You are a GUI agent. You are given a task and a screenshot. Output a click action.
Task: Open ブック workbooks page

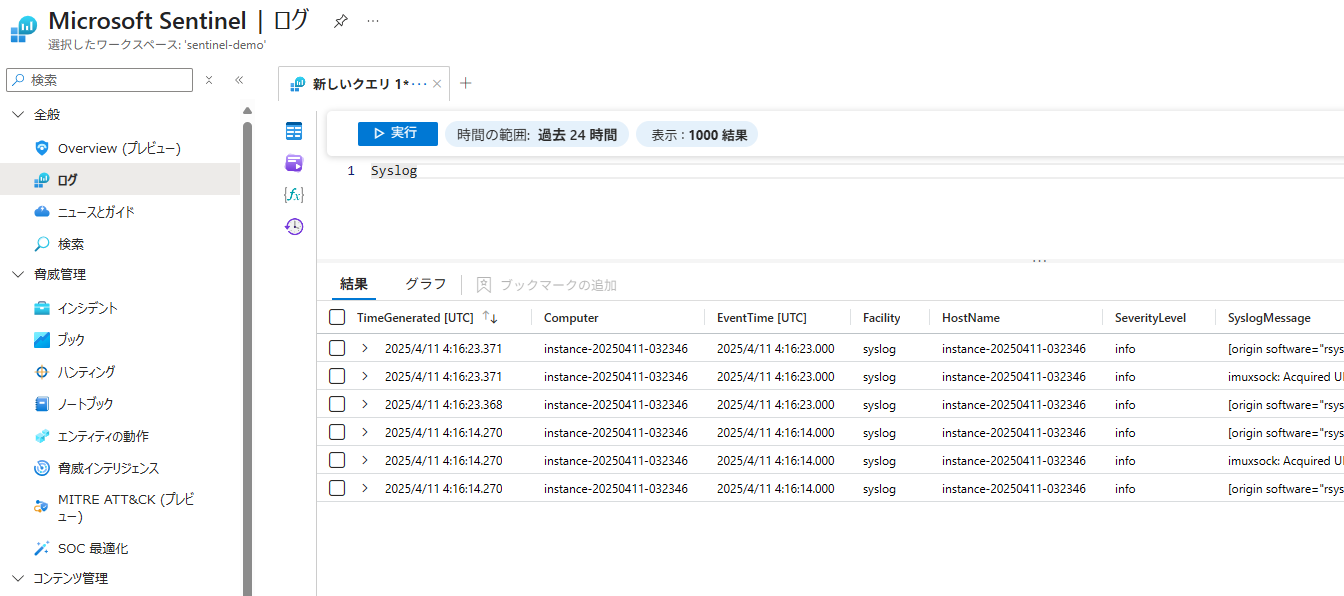(71, 340)
